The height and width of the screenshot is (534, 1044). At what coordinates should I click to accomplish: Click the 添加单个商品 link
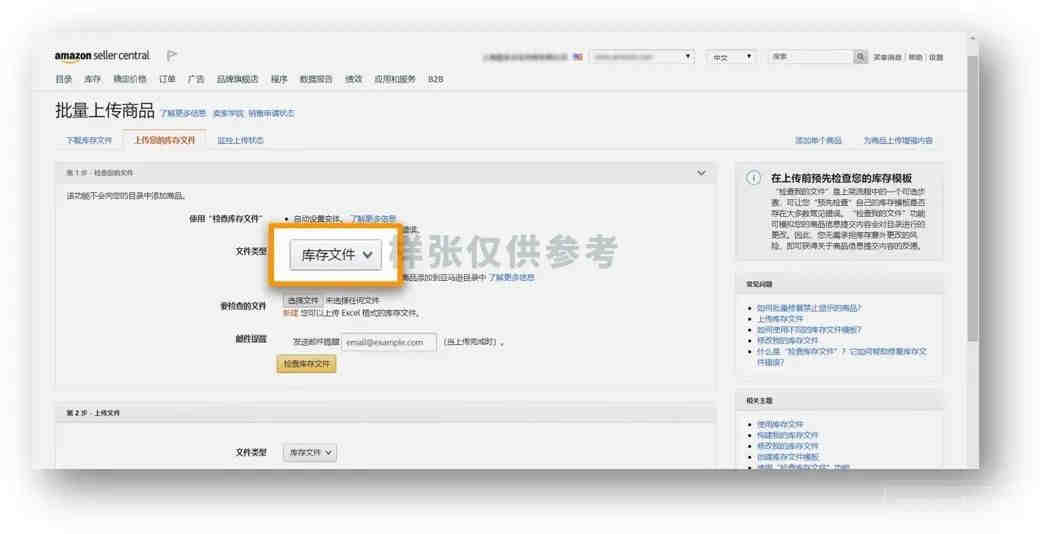818,140
